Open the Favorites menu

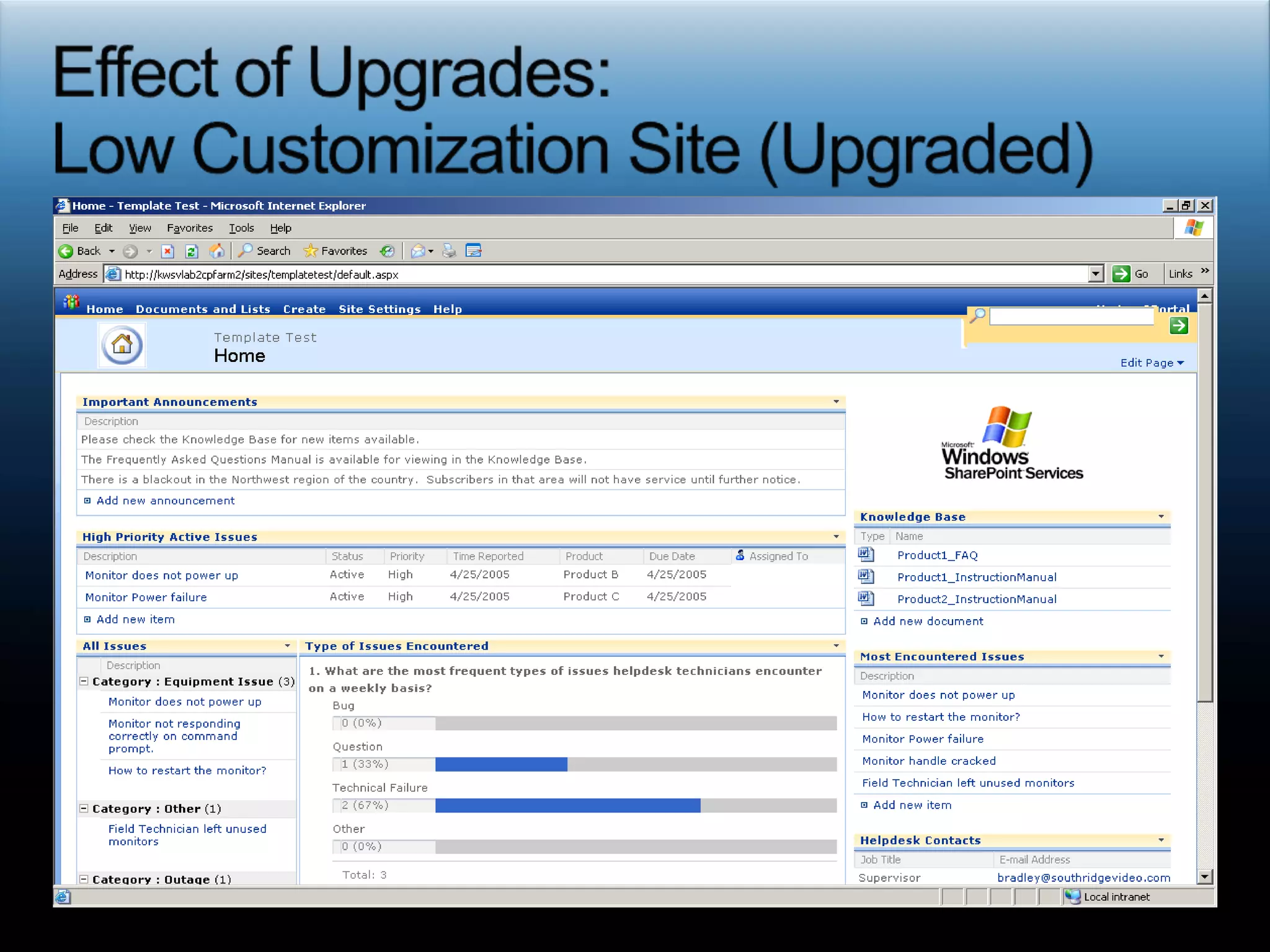pos(189,228)
